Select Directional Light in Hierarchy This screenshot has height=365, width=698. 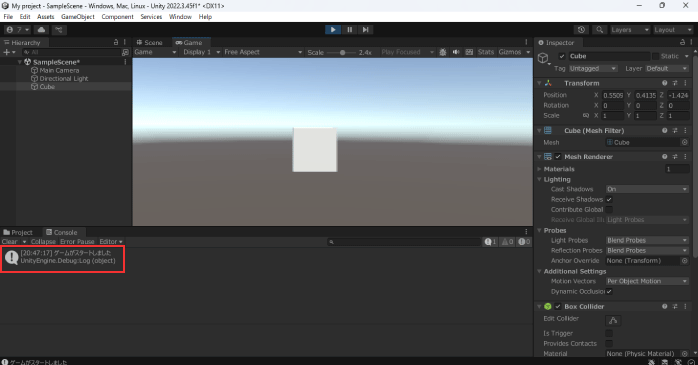click(64, 78)
